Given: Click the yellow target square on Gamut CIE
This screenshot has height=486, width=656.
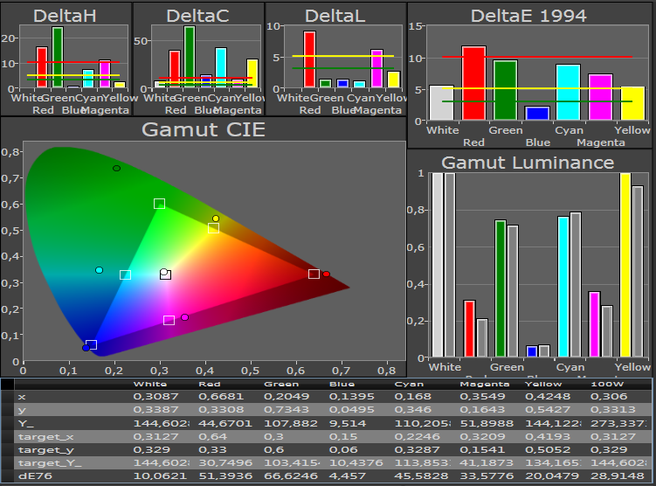Looking at the screenshot, I should tap(213, 228).
